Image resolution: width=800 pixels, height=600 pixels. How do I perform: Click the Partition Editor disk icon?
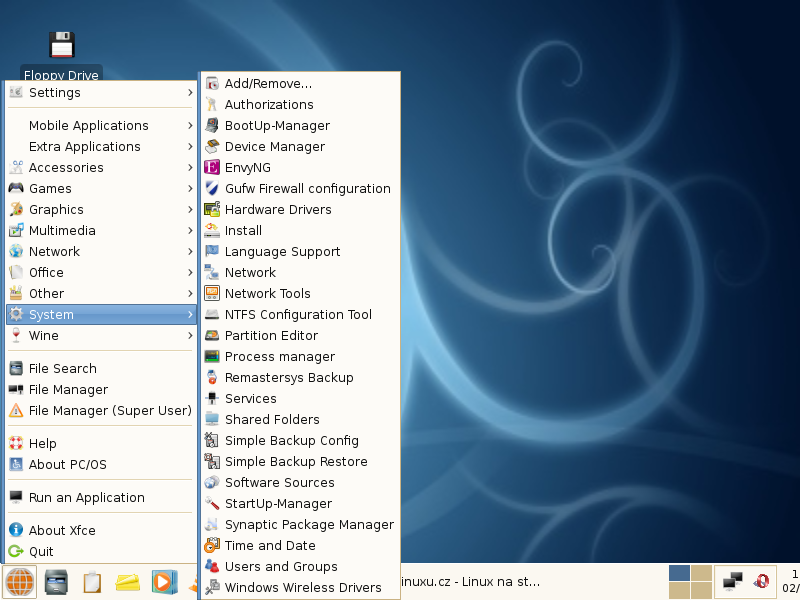[x=212, y=335]
